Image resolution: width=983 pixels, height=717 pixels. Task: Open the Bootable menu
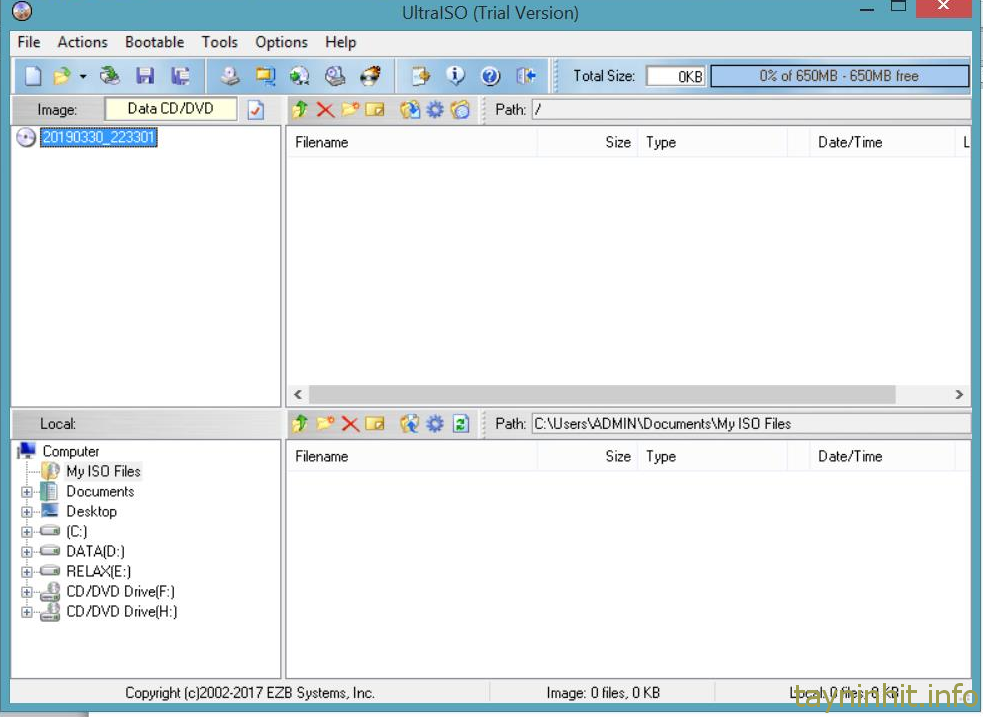(154, 42)
